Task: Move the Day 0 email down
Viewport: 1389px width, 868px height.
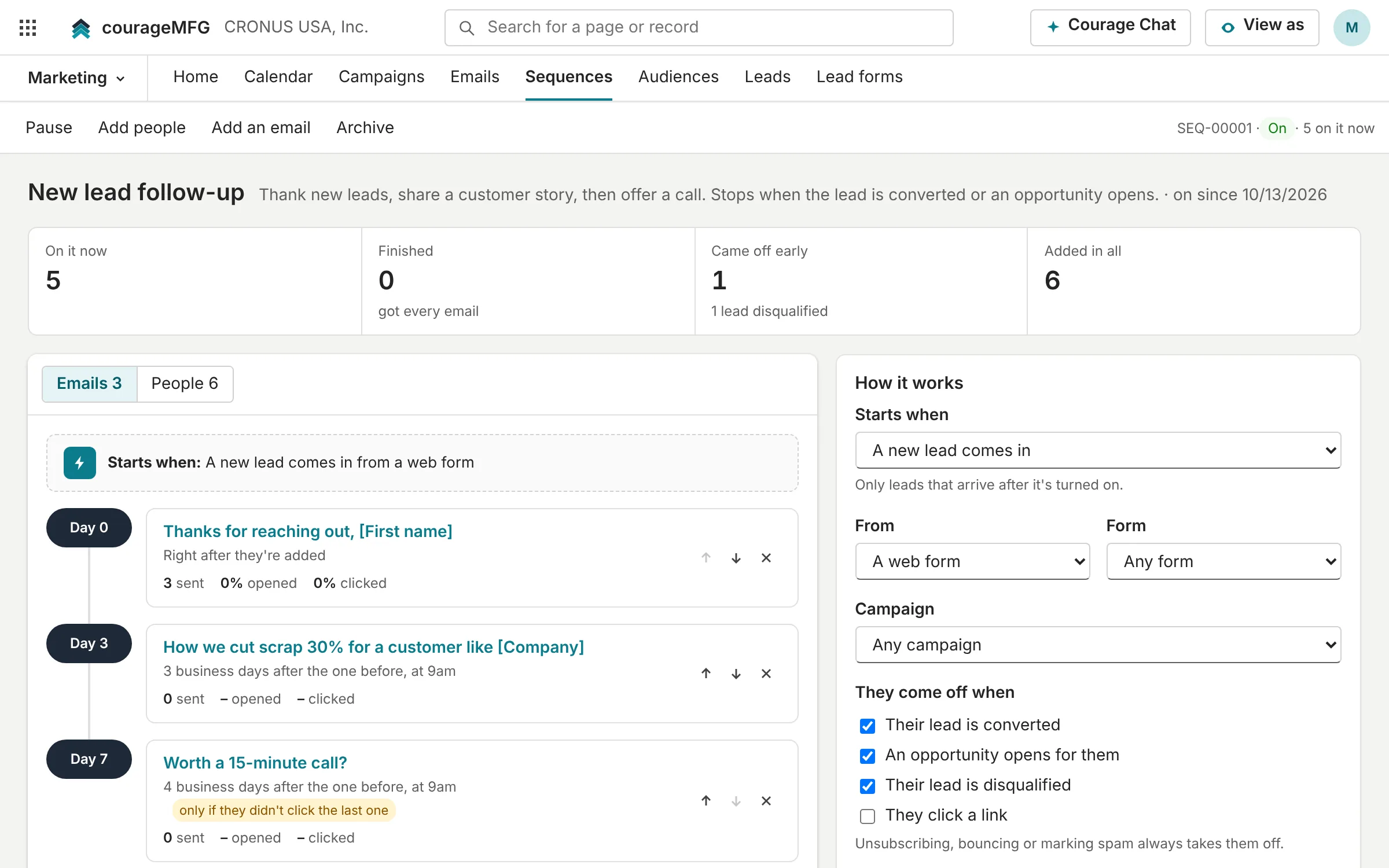Action: (736, 558)
